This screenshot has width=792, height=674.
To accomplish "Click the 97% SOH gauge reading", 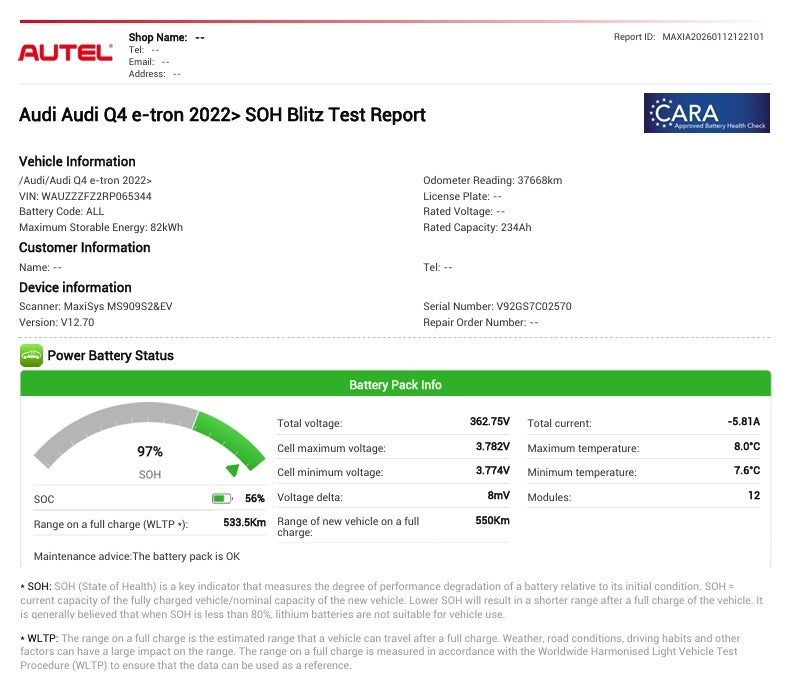I will tap(150, 452).
